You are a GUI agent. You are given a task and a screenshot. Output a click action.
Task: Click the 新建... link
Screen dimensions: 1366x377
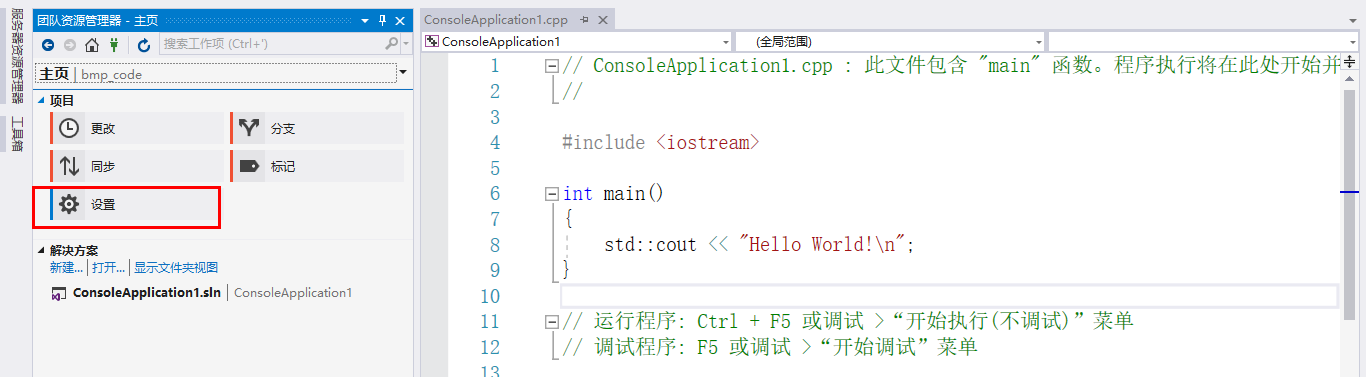pyautogui.click(x=66, y=267)
